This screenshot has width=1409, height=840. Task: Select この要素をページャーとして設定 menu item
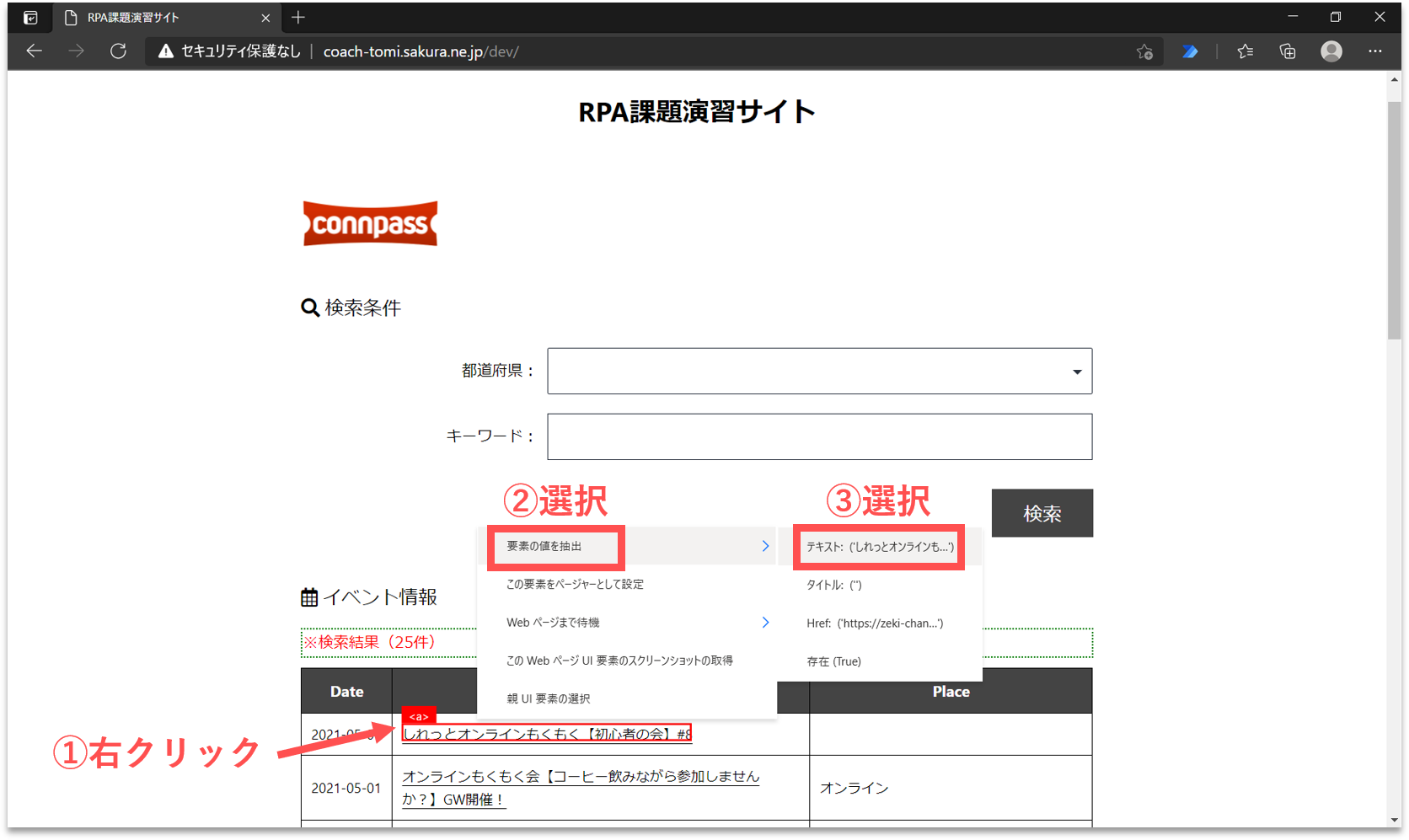(575, 585)
